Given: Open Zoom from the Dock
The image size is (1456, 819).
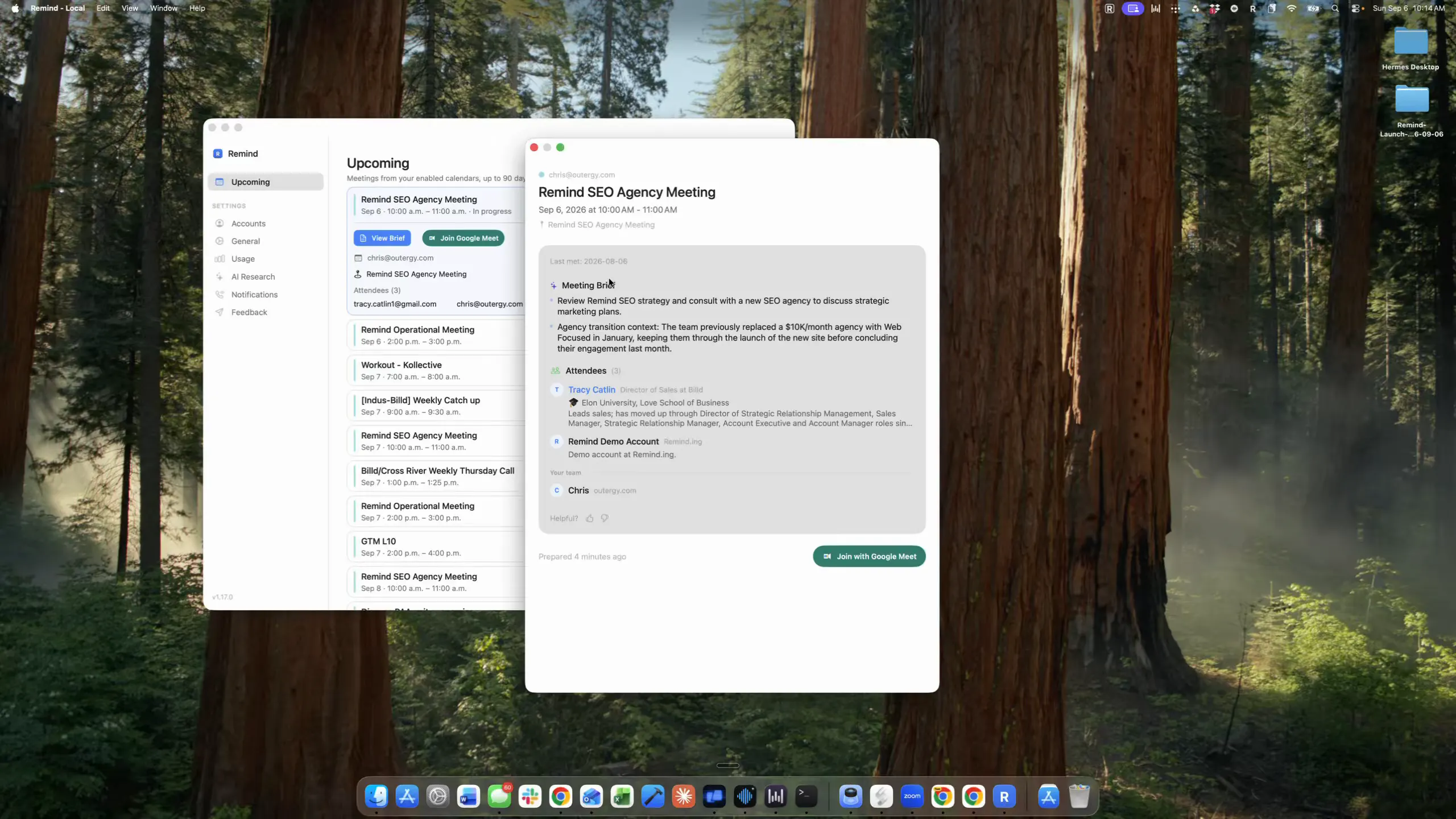Looking at the screenshot, I should click(912, 796).
